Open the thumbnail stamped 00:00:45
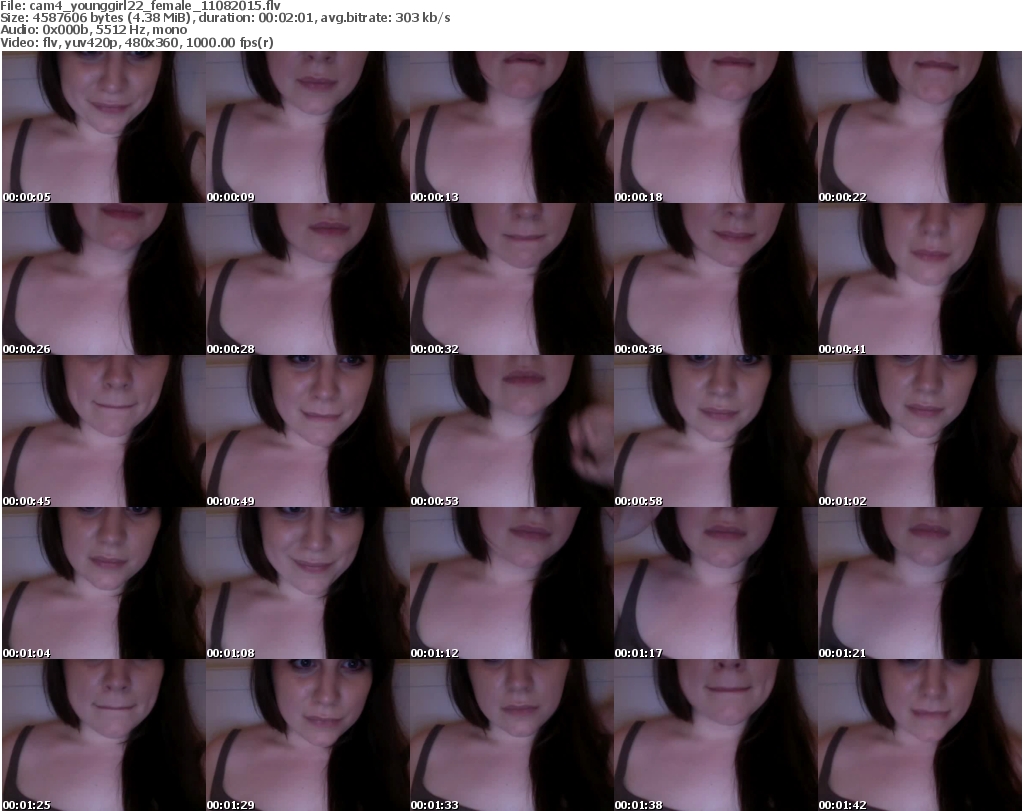This screenshot has width=1024, height=811. 104,432
